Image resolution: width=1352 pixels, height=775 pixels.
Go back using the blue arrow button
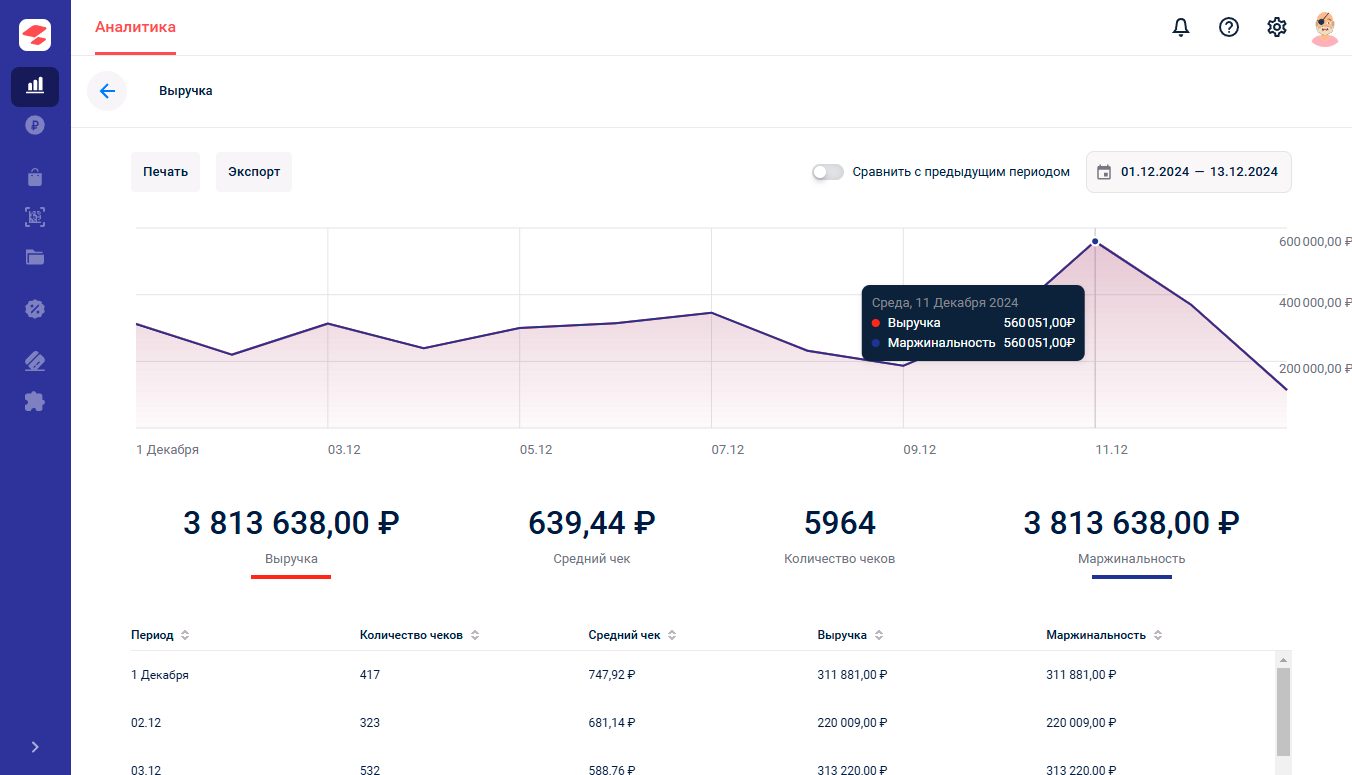pos(107,91)
